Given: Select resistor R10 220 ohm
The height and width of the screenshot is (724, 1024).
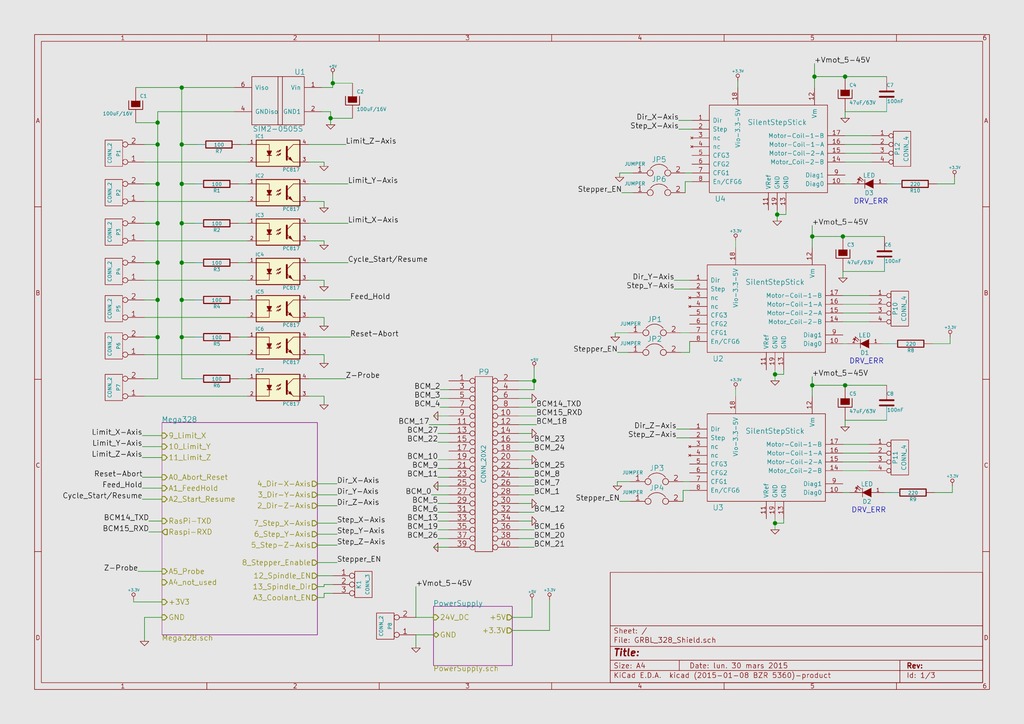Looking at the screenshot, I should [x=915, y=185].
